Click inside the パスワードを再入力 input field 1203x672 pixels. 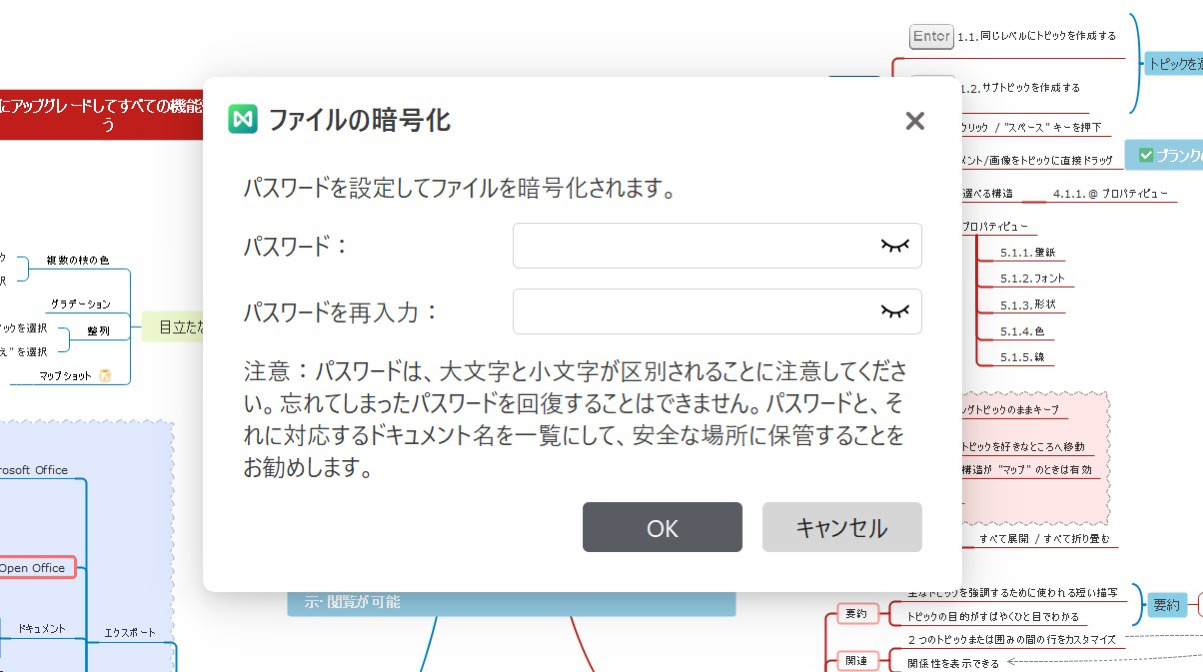[700, 311]
